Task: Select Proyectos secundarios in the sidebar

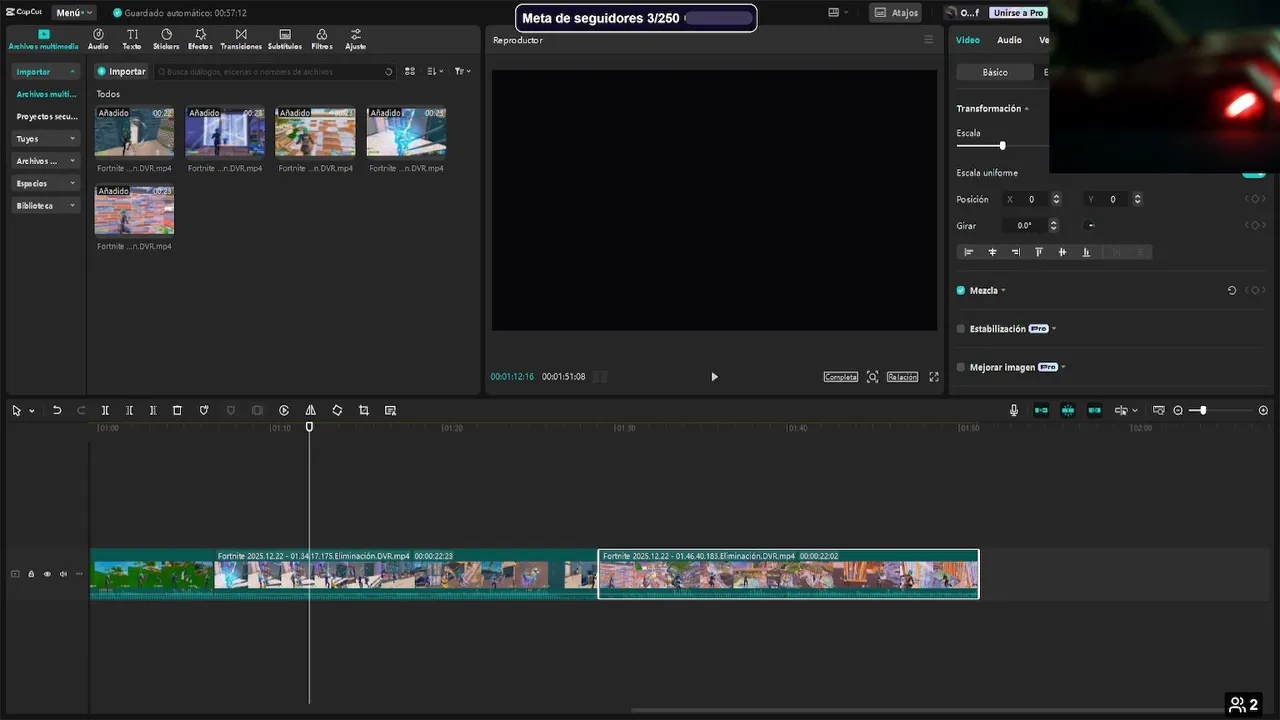Action: click(46, 116)
